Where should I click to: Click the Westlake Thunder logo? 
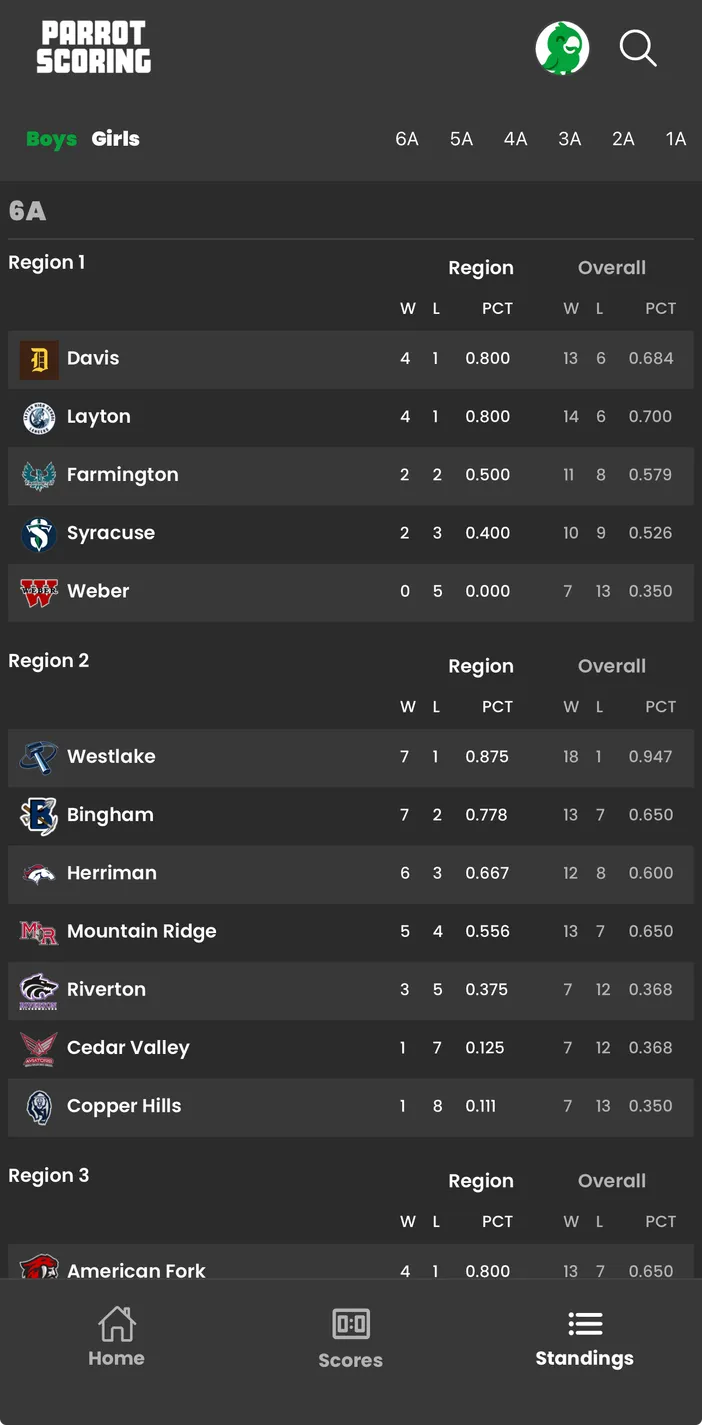(38, 757)
